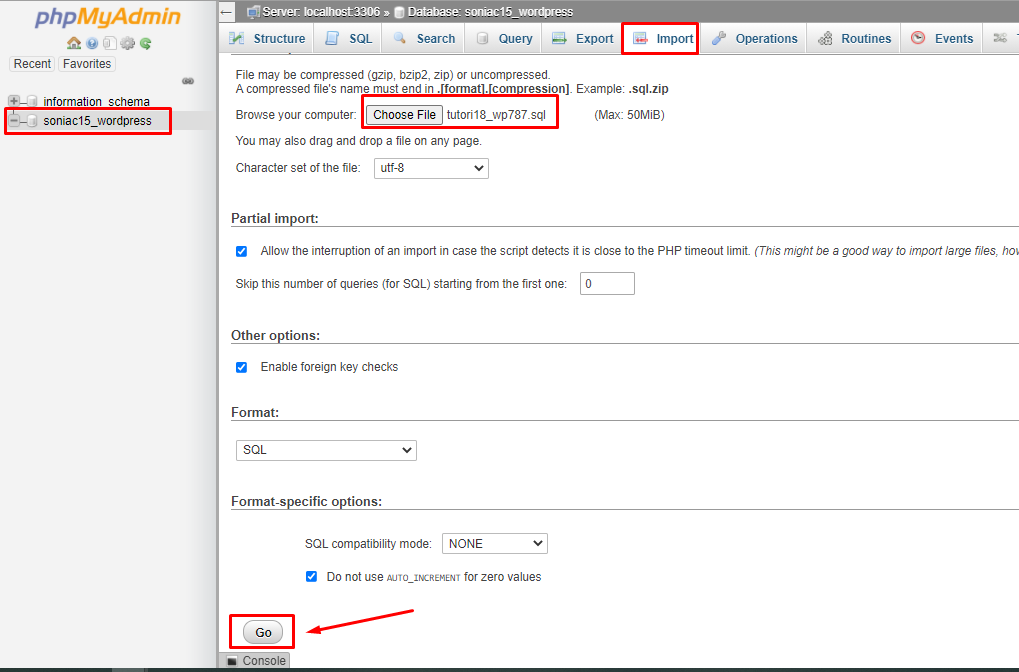
Task: Reload navigation panel green icon
Action: click(x=146, y=43)
